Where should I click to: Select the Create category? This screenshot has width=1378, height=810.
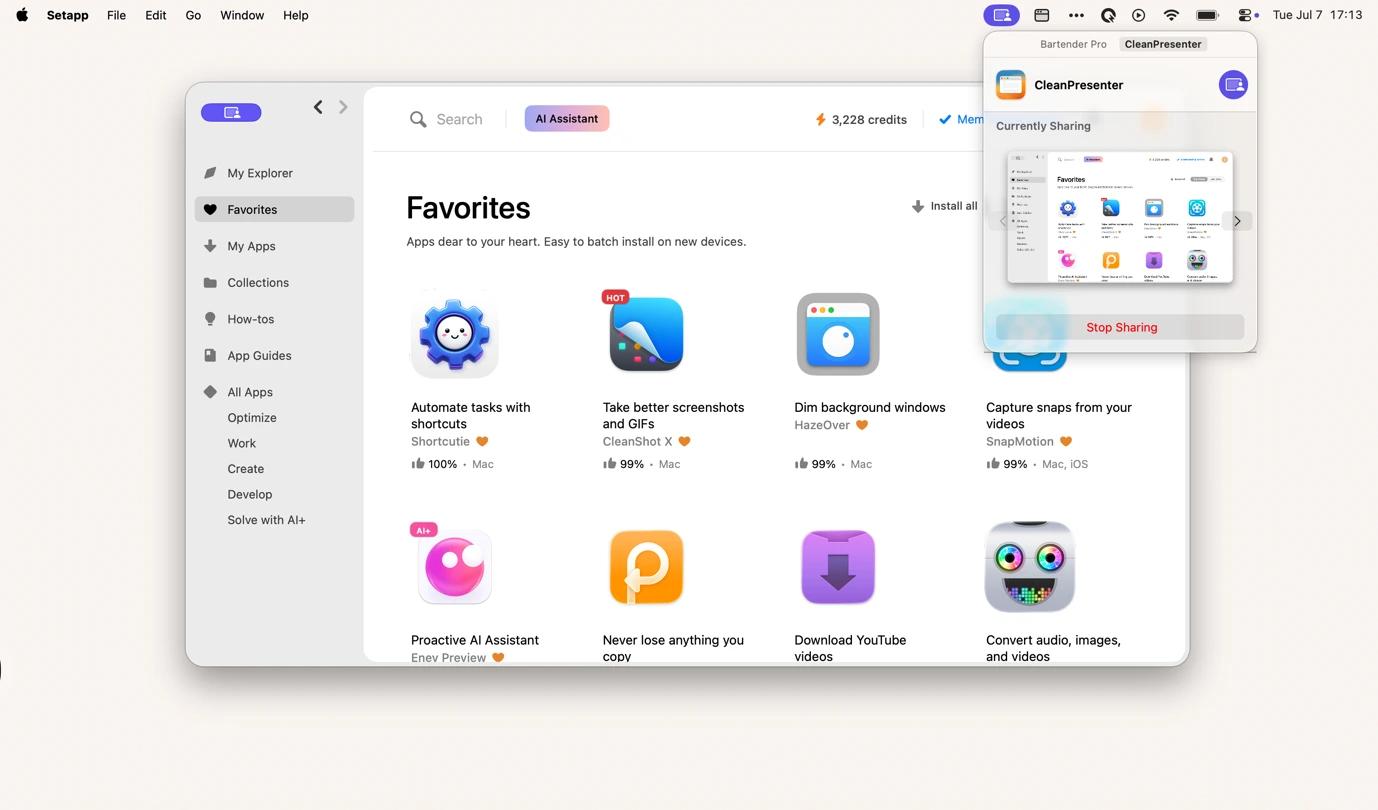[246, 469]
